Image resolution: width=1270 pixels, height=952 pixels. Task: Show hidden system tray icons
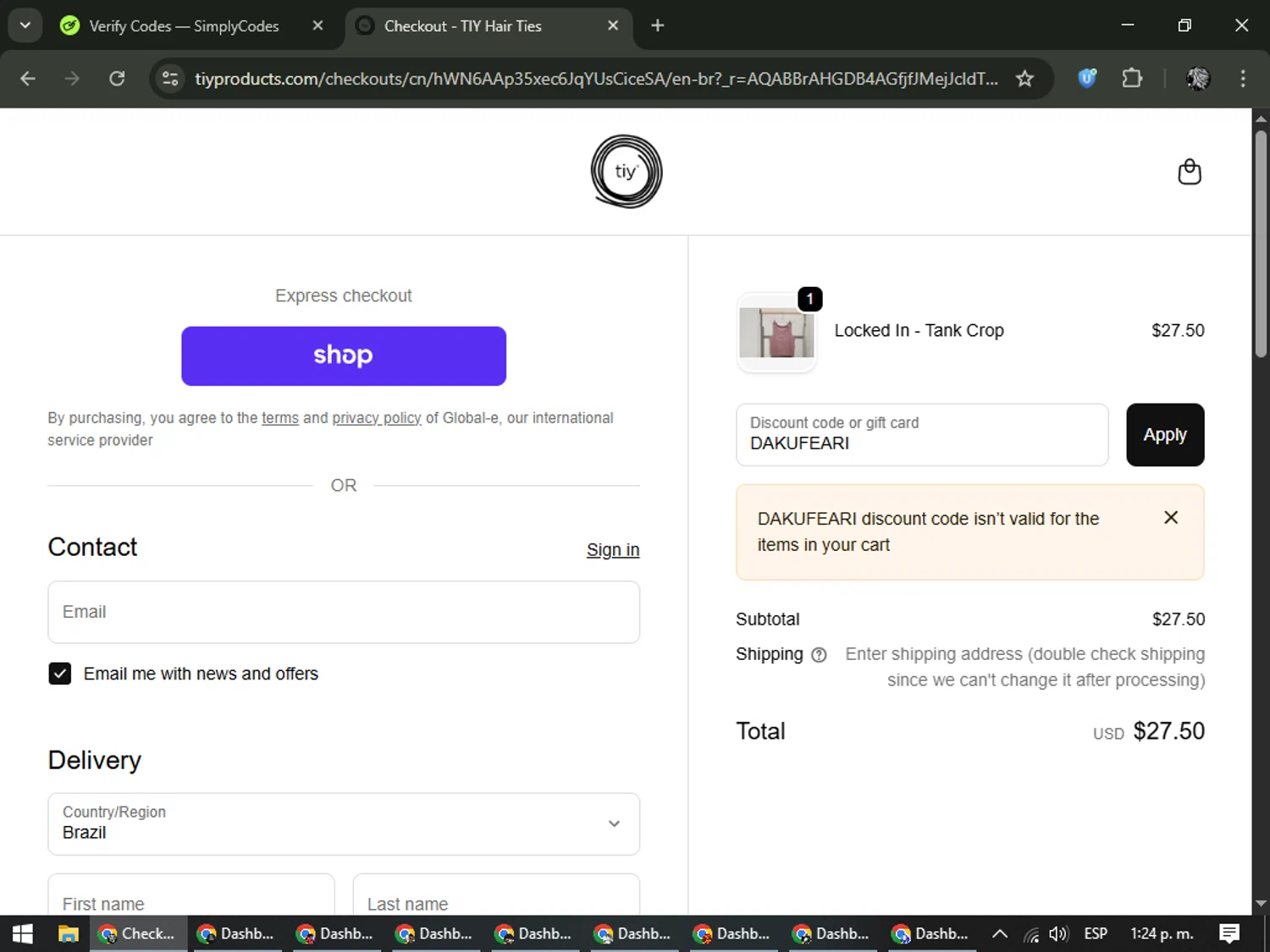coord(1000,934)
